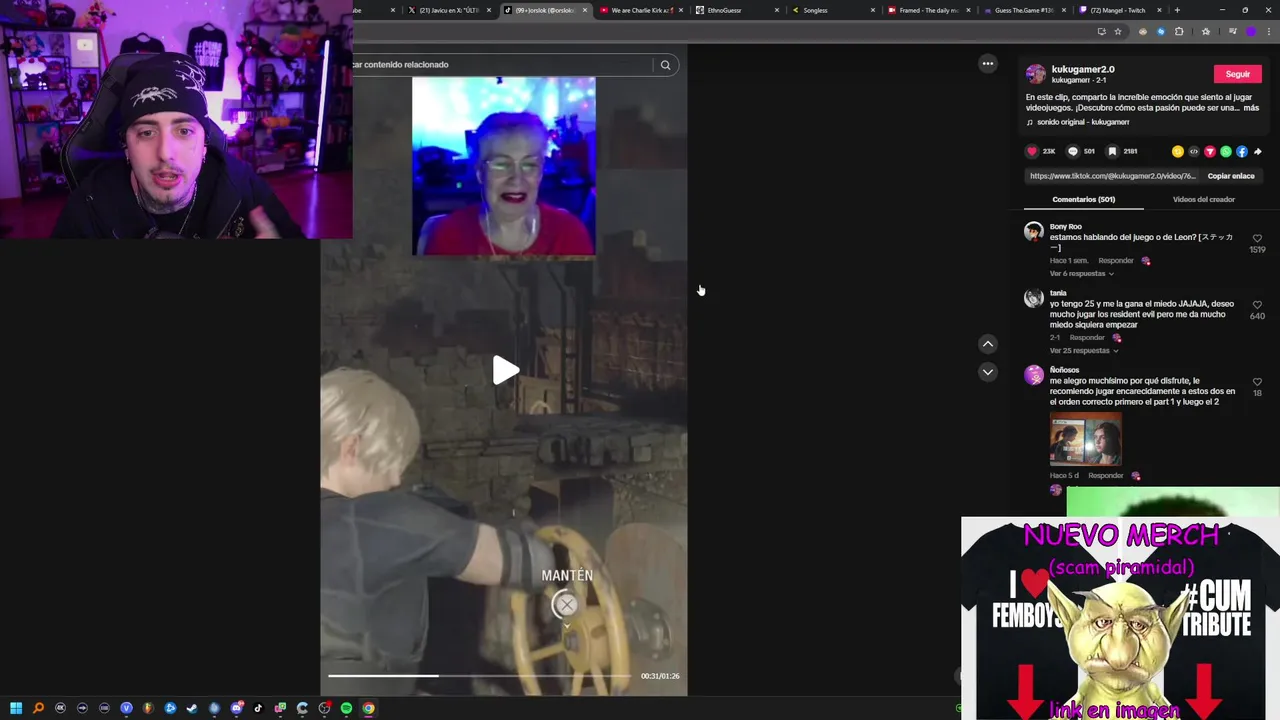Share the video via Facebook icon
Viewport: 1280px width, 720px height.
(x=1241, y=152)
